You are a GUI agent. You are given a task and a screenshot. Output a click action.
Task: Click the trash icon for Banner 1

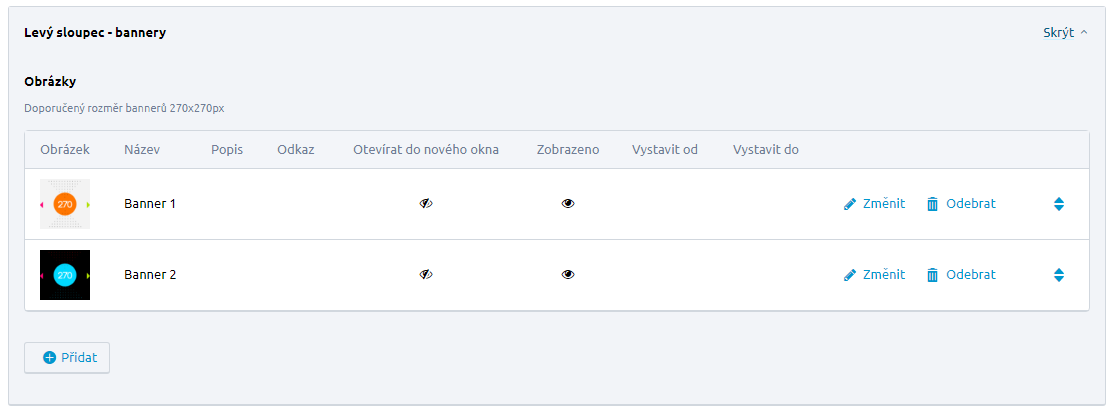tap(933, 204)
